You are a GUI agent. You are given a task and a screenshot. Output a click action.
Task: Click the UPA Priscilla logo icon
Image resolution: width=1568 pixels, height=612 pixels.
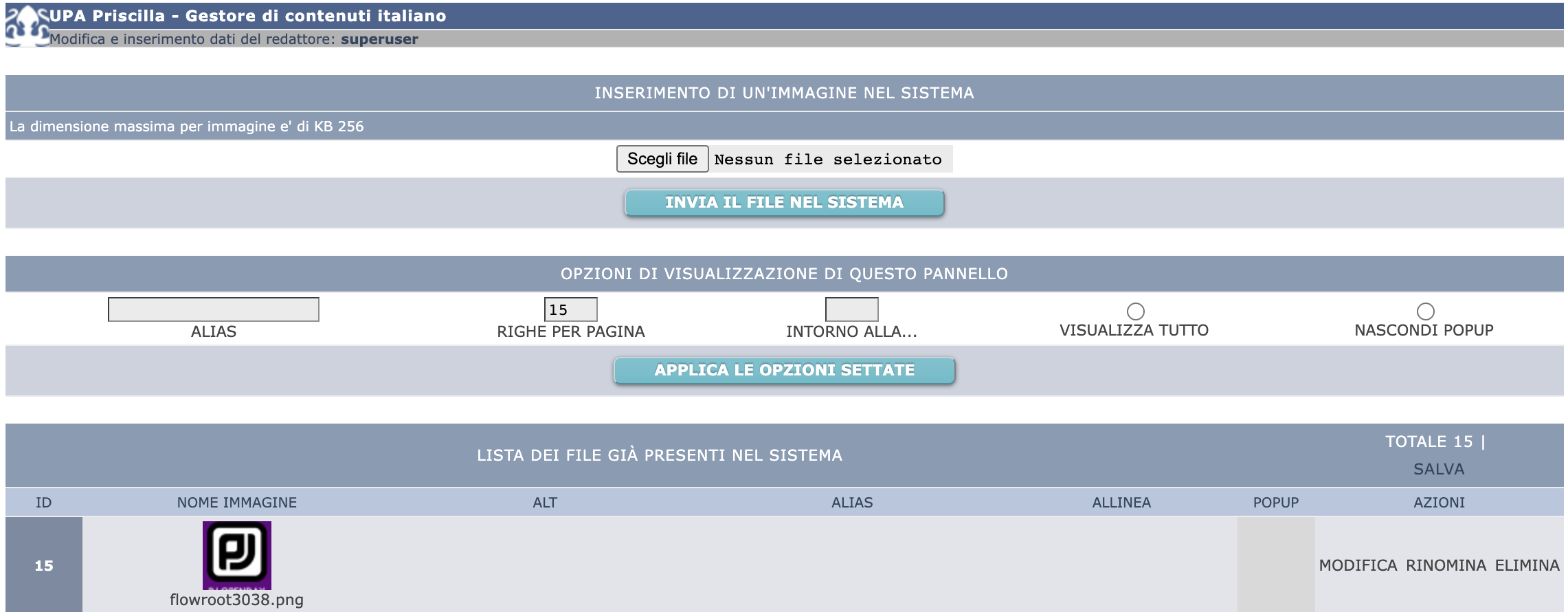26,26
